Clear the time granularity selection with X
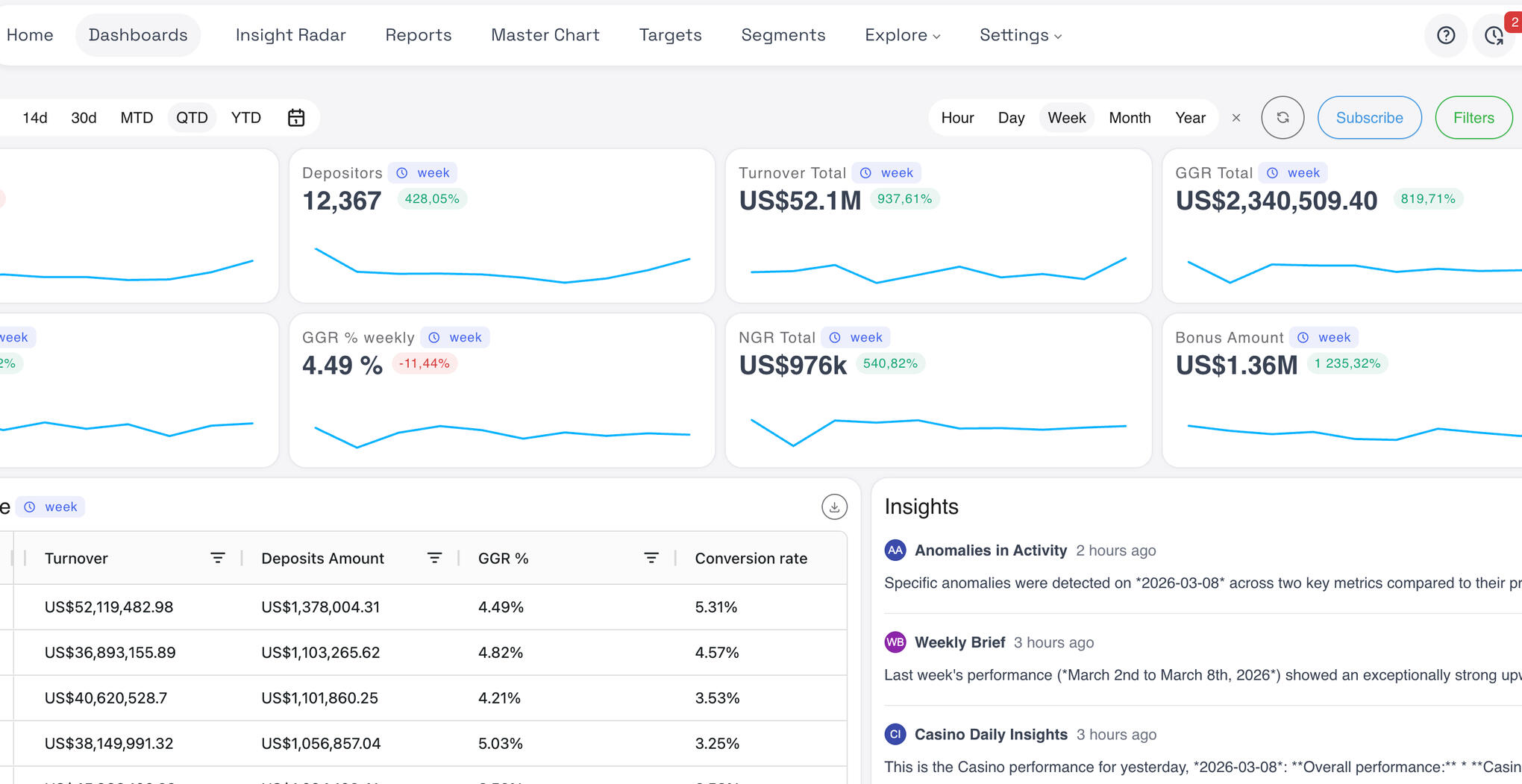This screenshot has height=784, width=1522. tap(1236, 118)
